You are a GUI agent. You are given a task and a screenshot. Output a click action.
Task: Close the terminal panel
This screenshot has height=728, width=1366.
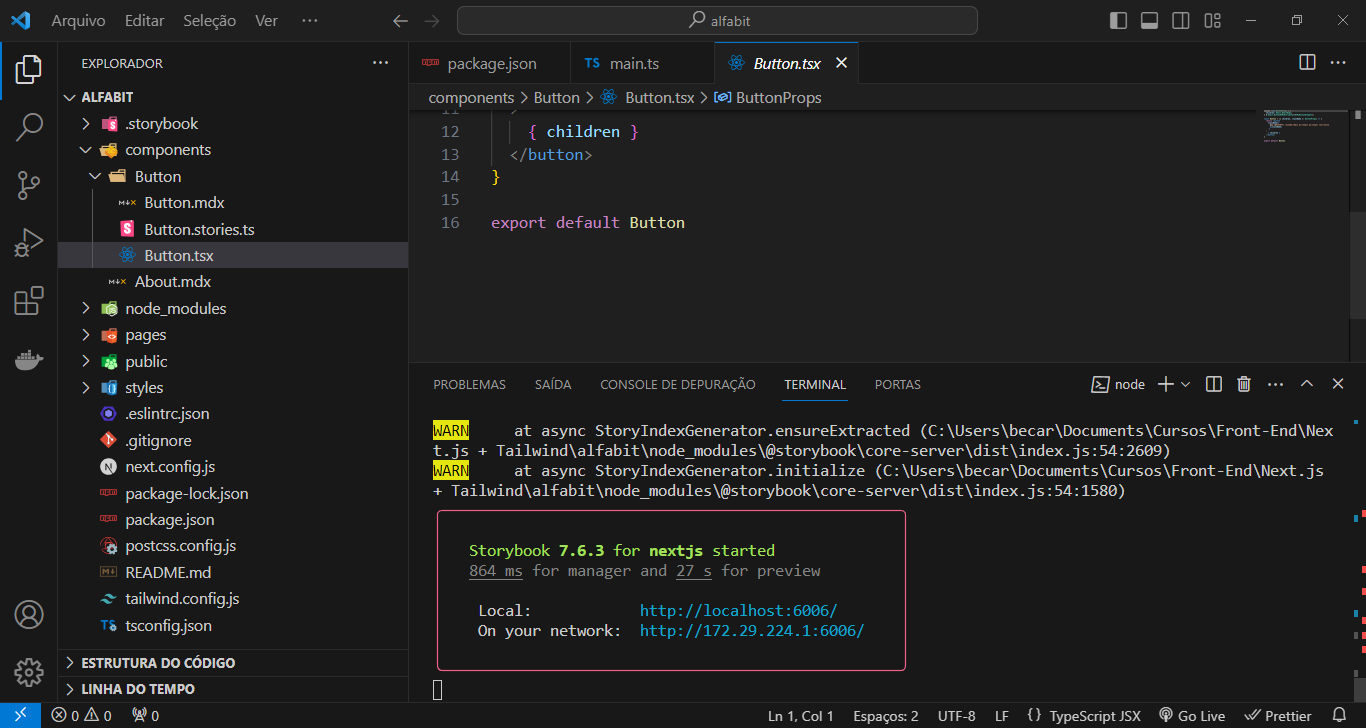pyautogui.click(x=1338, y=384)
